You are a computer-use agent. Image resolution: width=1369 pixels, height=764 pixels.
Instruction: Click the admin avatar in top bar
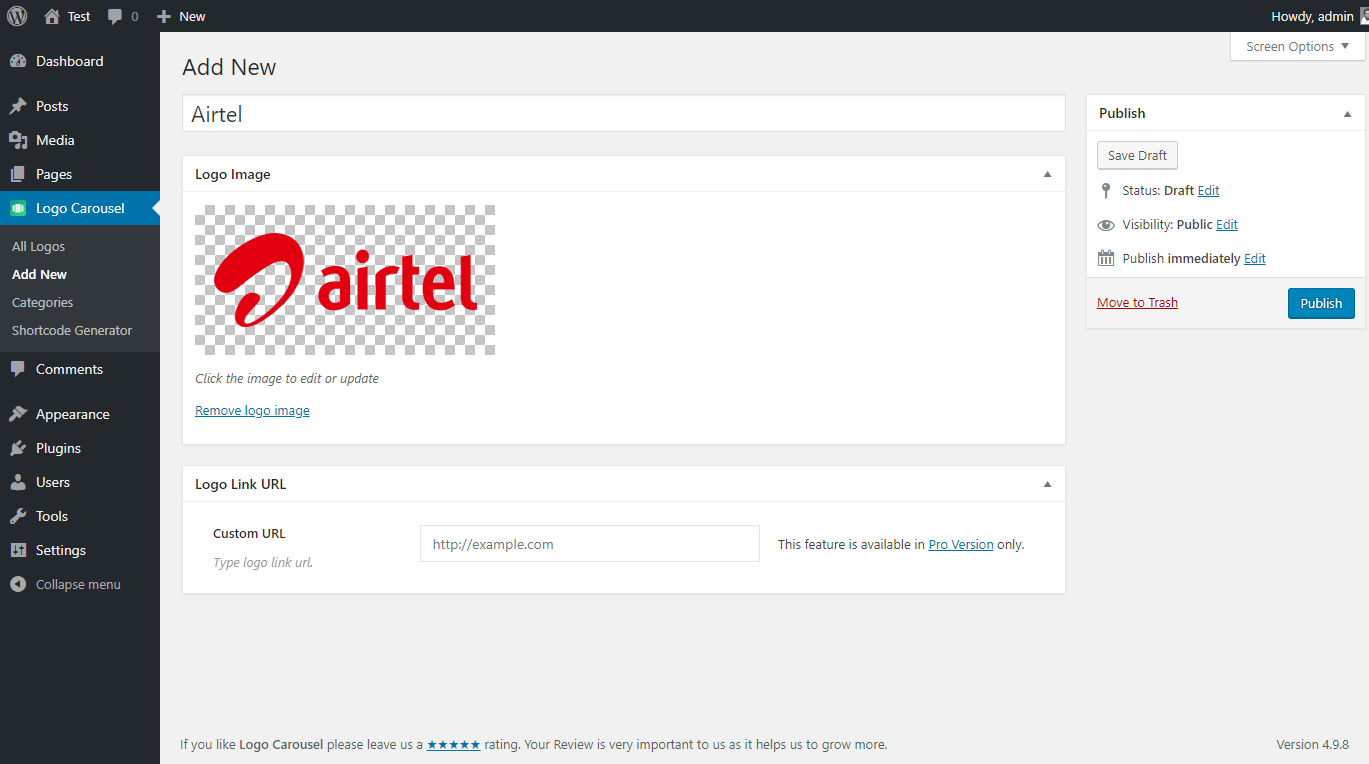point(1364,16)
